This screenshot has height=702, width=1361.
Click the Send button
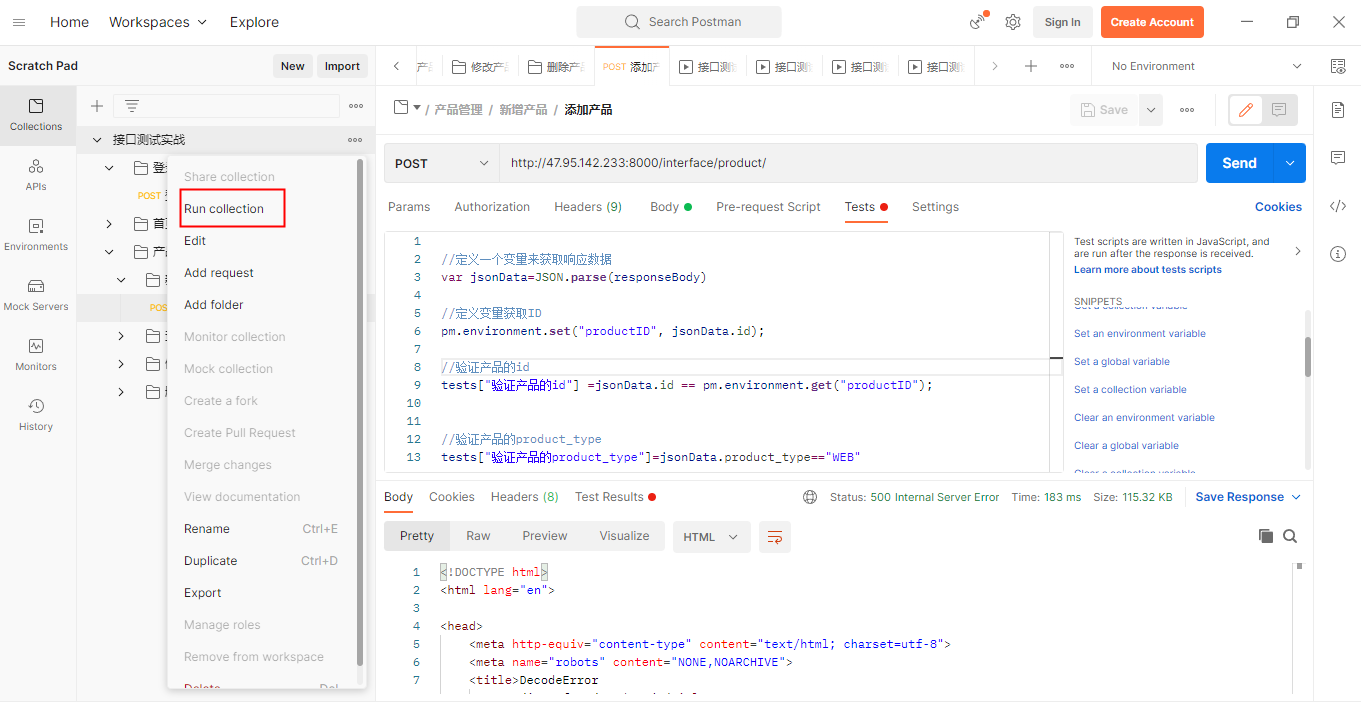pyautogui.click(x=1240, y=163)
